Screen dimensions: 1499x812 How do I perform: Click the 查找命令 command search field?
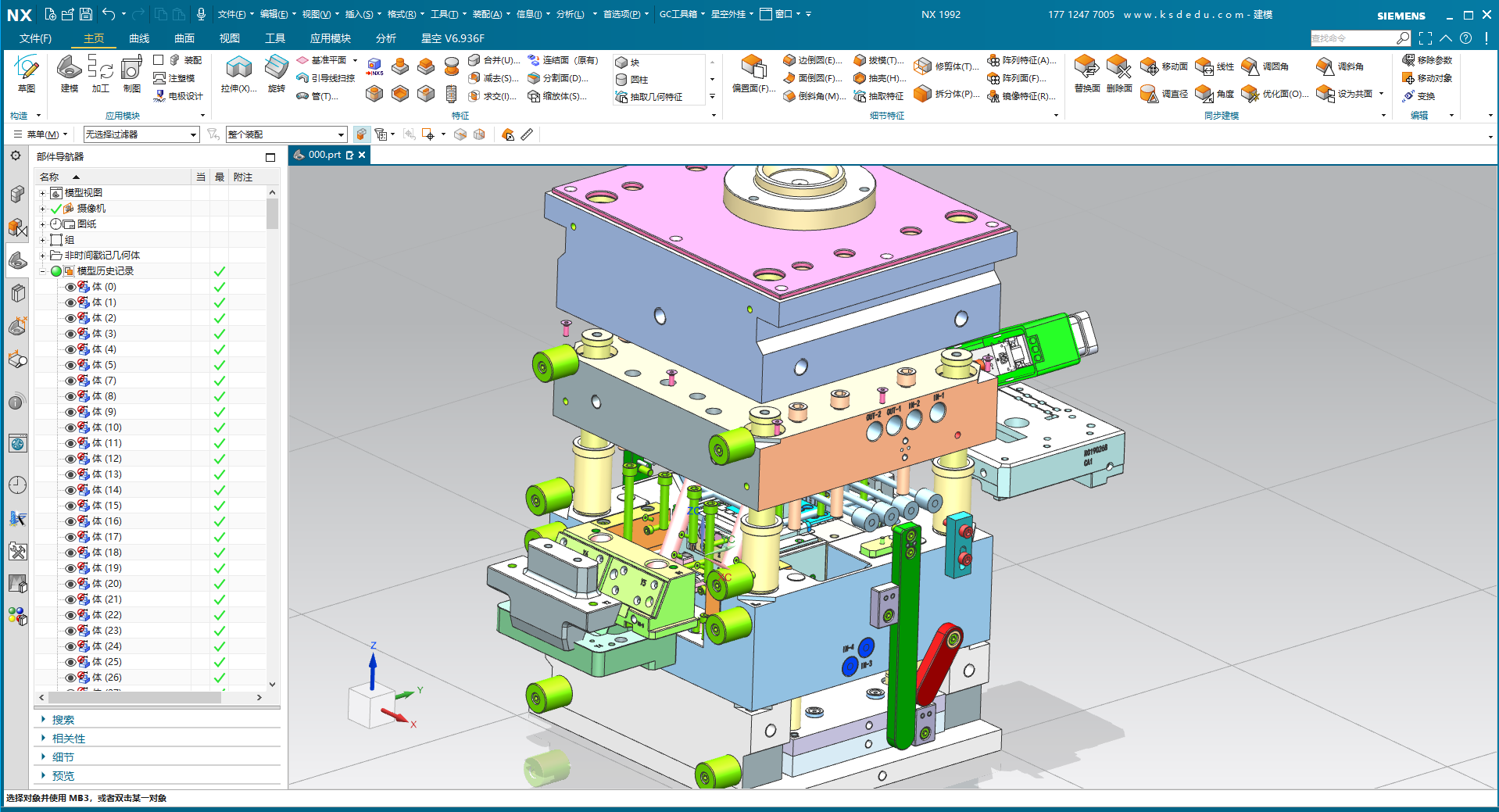[1353, 38]
